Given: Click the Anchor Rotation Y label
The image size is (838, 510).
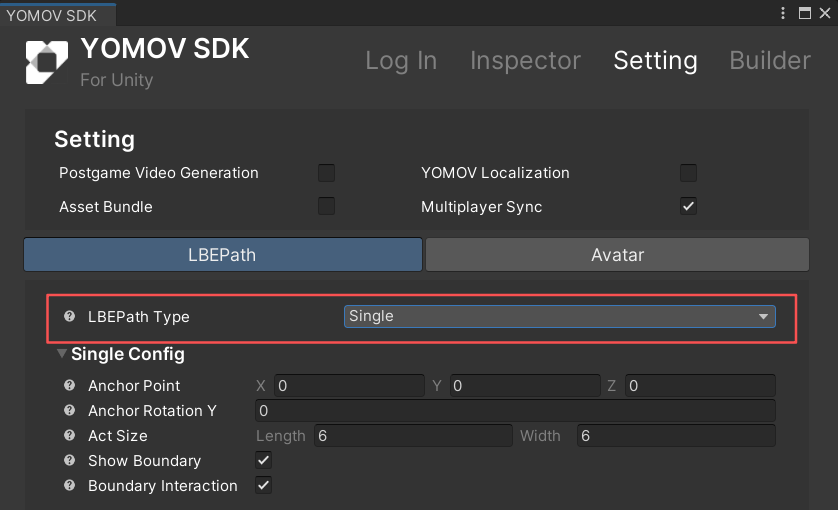Looking at the screenshot, I should [152, 411].
